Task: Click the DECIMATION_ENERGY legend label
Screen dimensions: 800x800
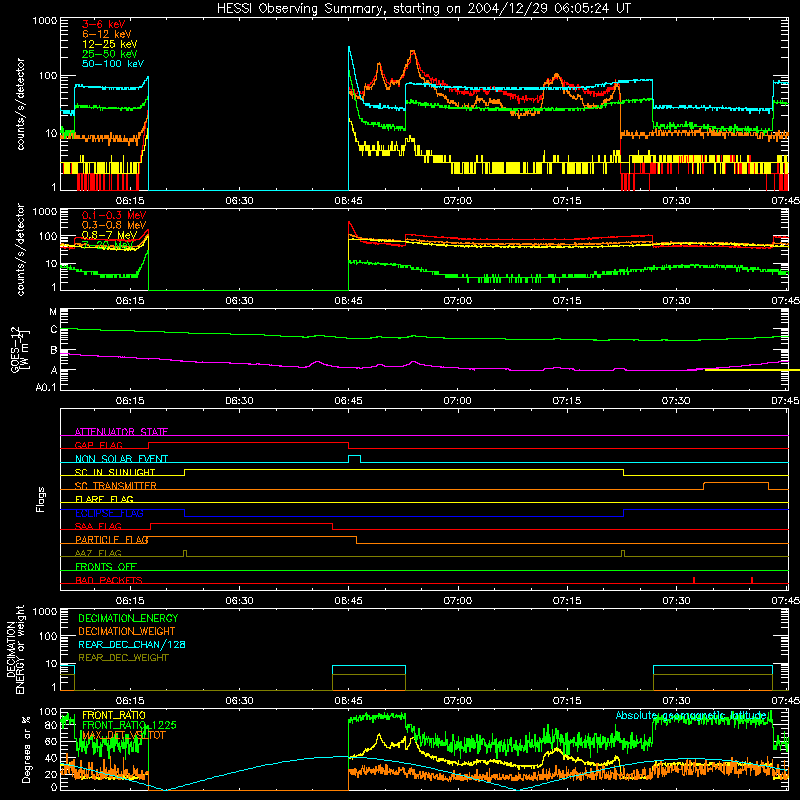Action: (x=128, y=618)
